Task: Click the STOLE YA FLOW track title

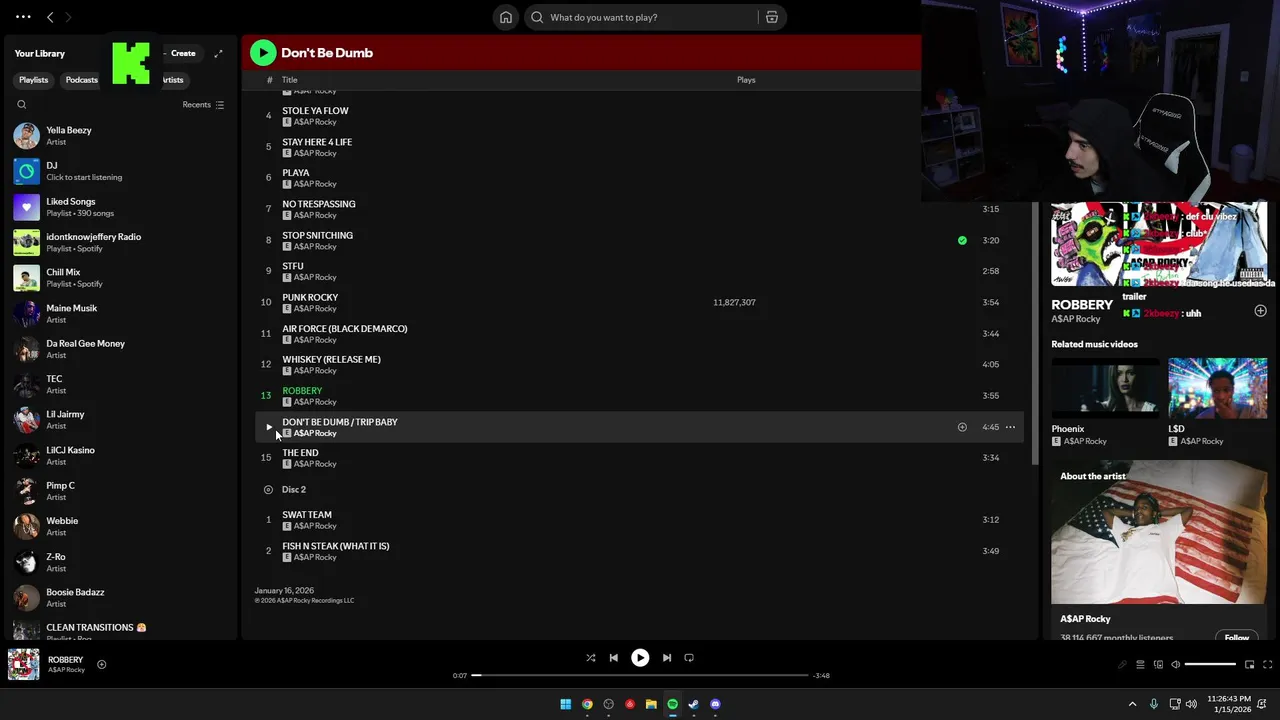Action: tap(315, 111)
